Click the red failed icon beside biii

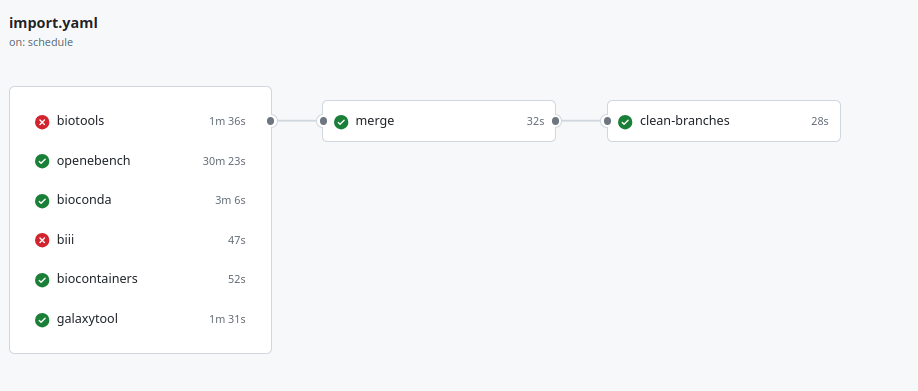point(42,240)
